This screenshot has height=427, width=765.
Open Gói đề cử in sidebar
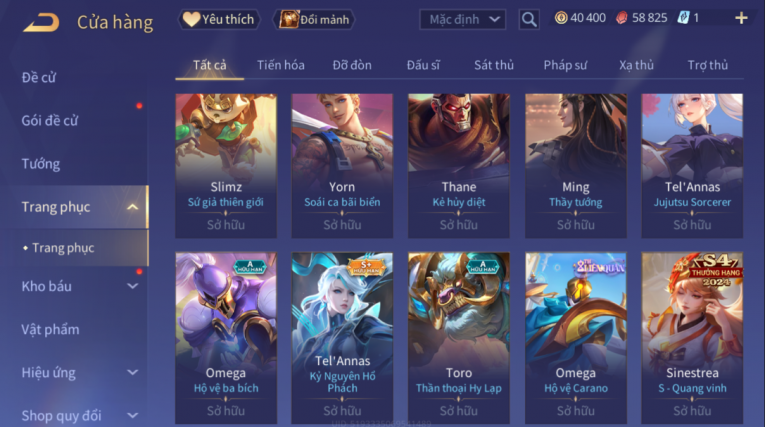pos(50,121)
